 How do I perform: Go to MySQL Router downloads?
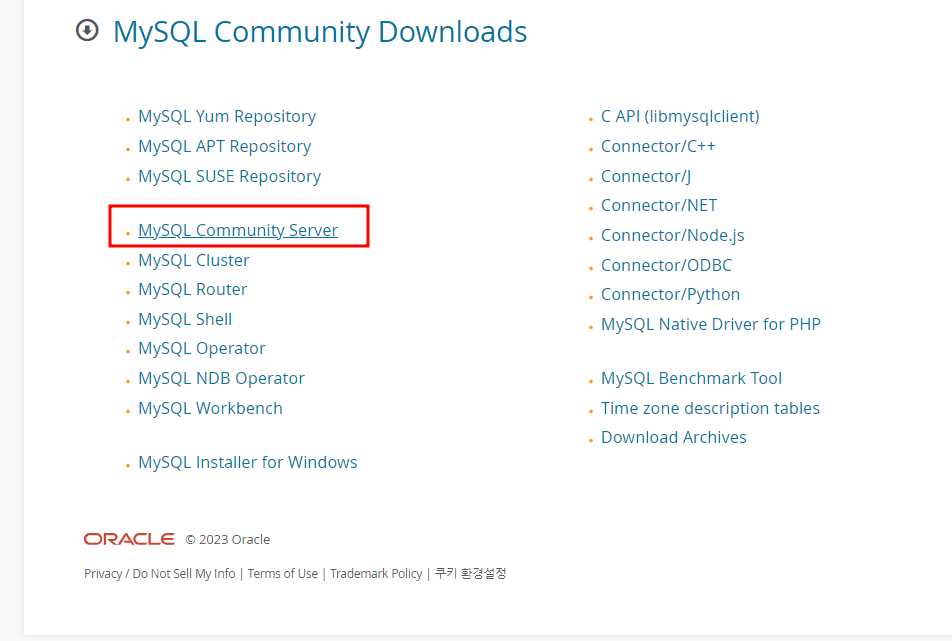click(x=192, y=289)
